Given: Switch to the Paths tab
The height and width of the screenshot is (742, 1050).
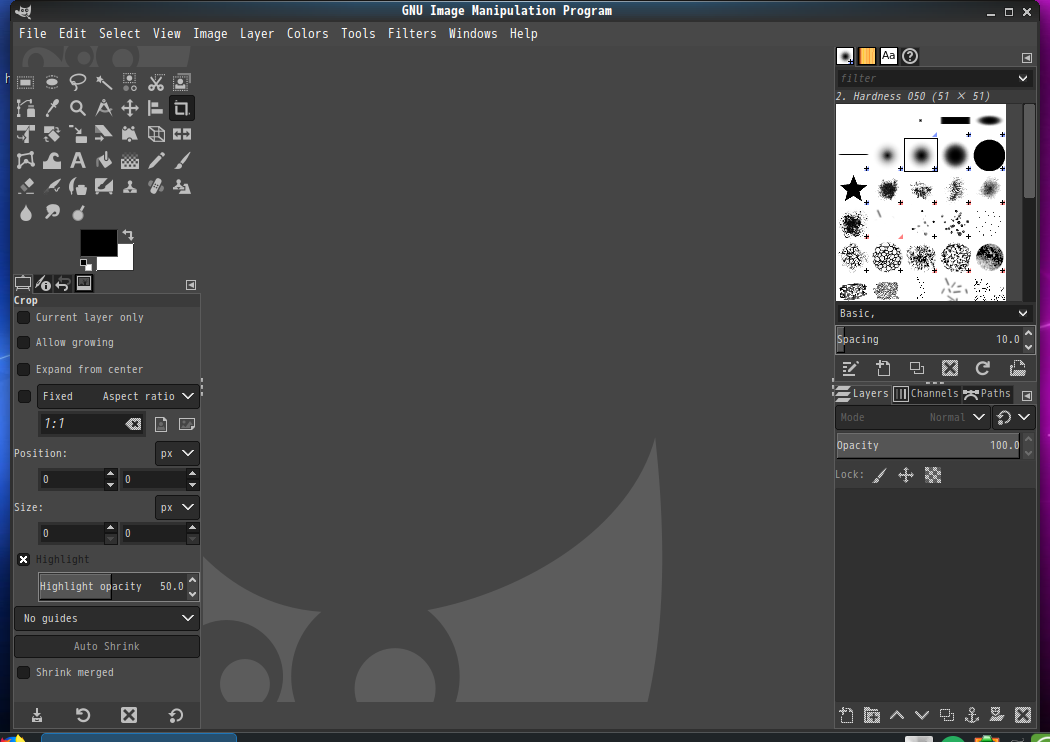Looking at the screenshot, I should pos(987,394).
